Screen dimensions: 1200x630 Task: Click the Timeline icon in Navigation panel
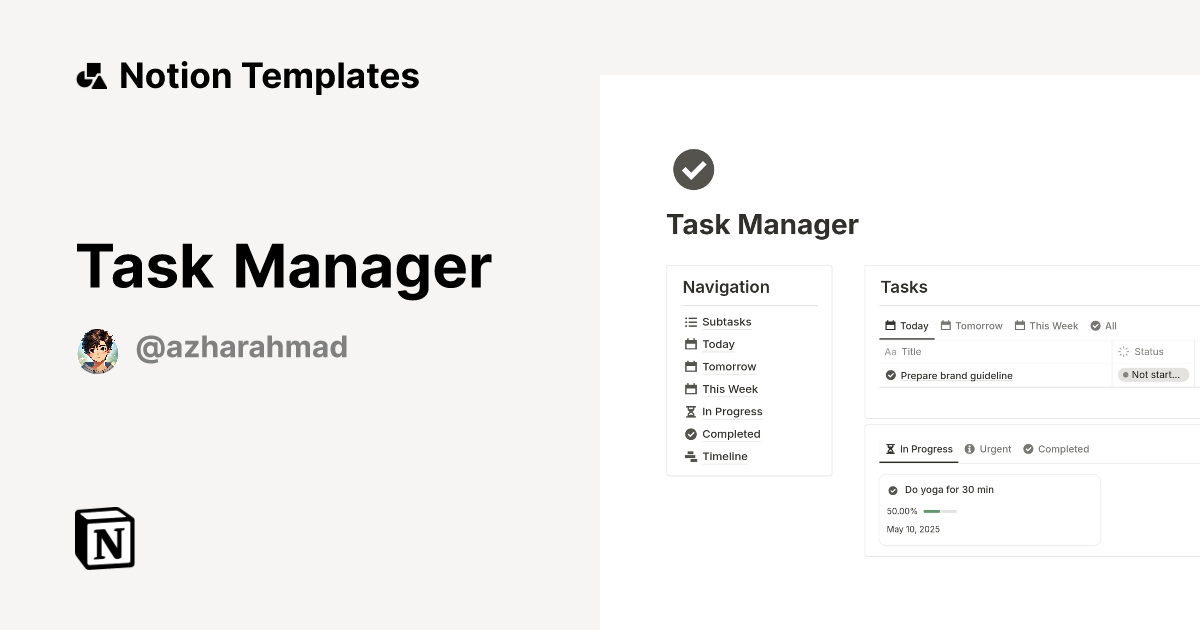pos(691,456)
